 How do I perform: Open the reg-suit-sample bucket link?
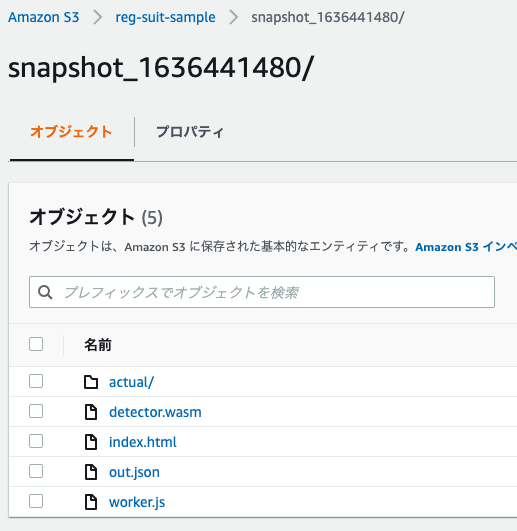(x=165, y=17)
